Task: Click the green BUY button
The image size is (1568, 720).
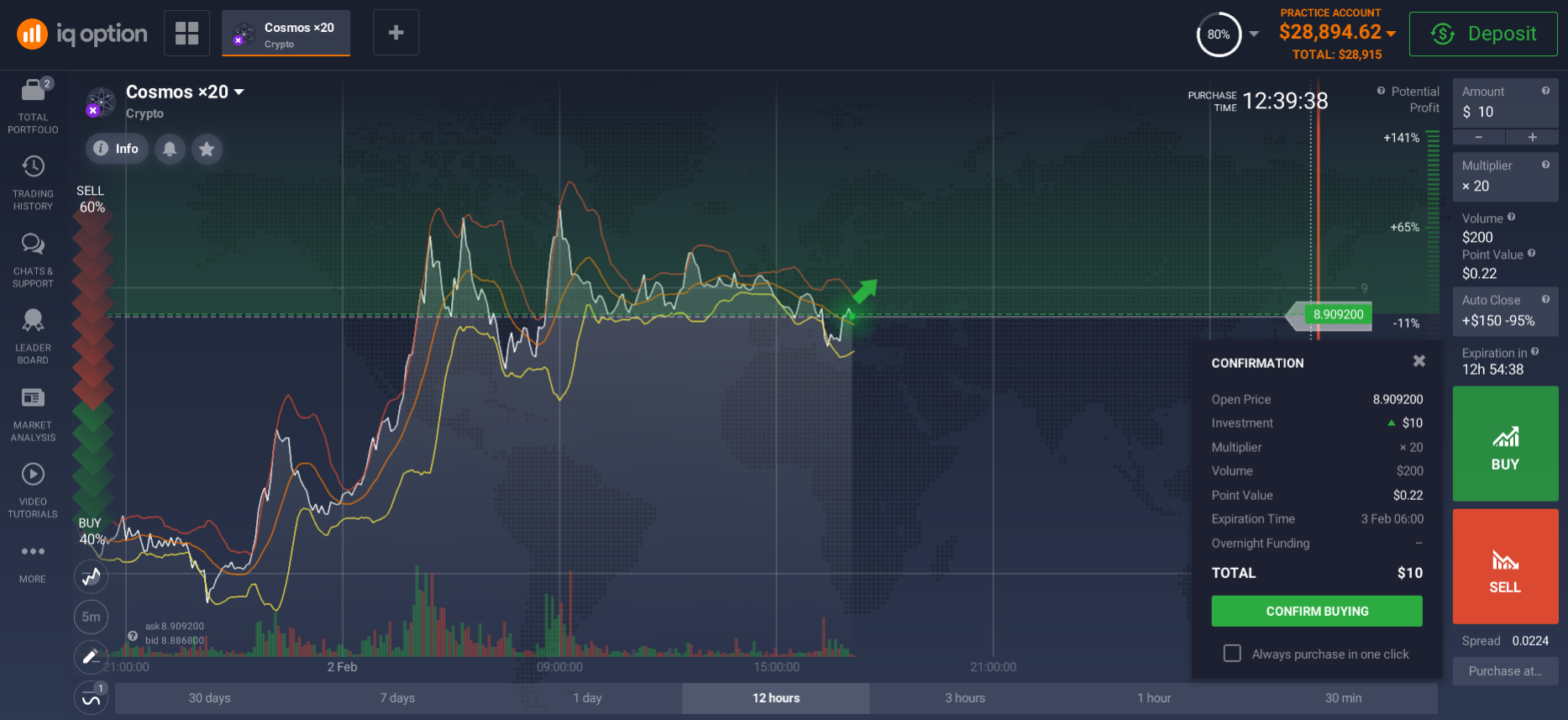Action: click(1505, 444)
